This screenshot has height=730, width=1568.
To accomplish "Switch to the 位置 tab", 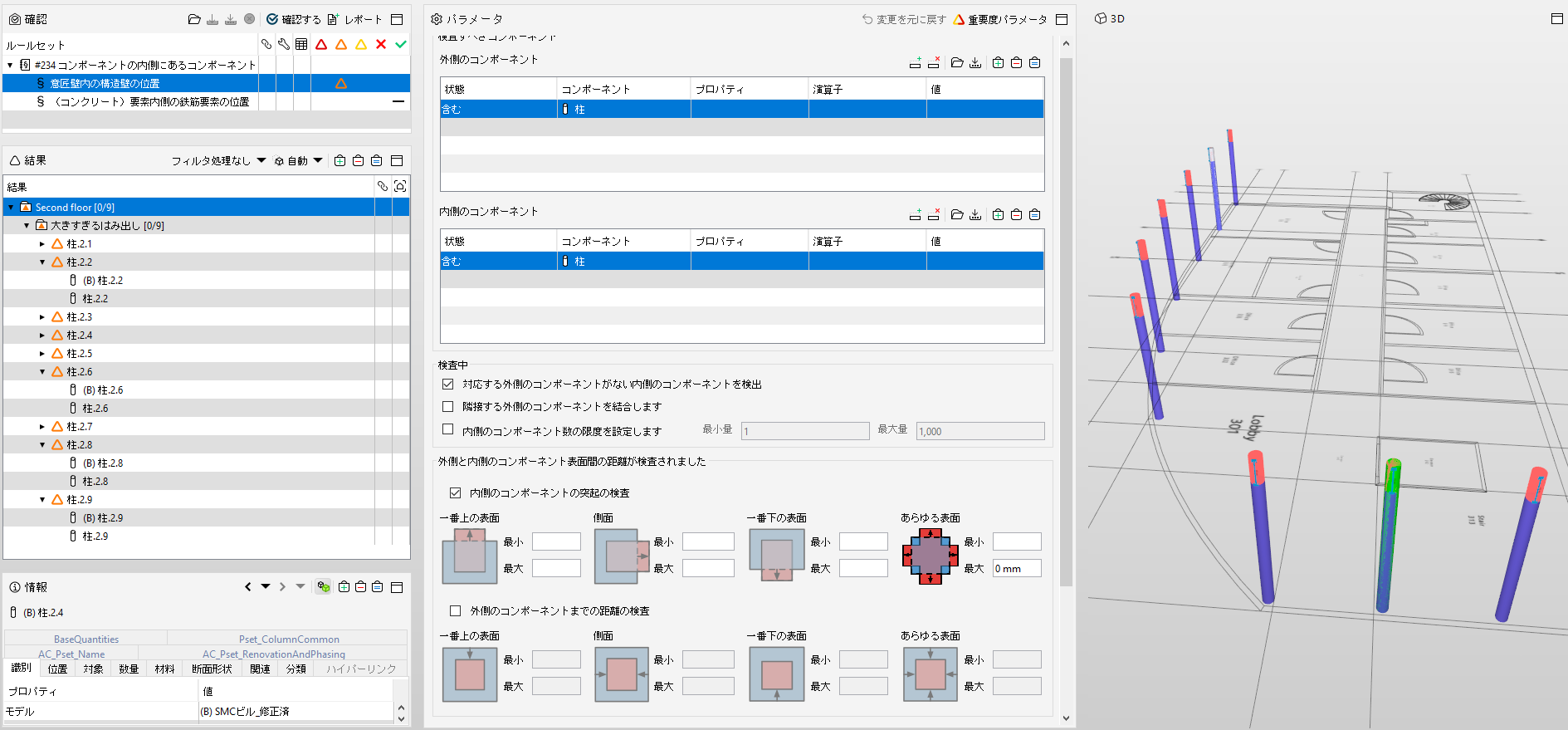I will point(57,669).
